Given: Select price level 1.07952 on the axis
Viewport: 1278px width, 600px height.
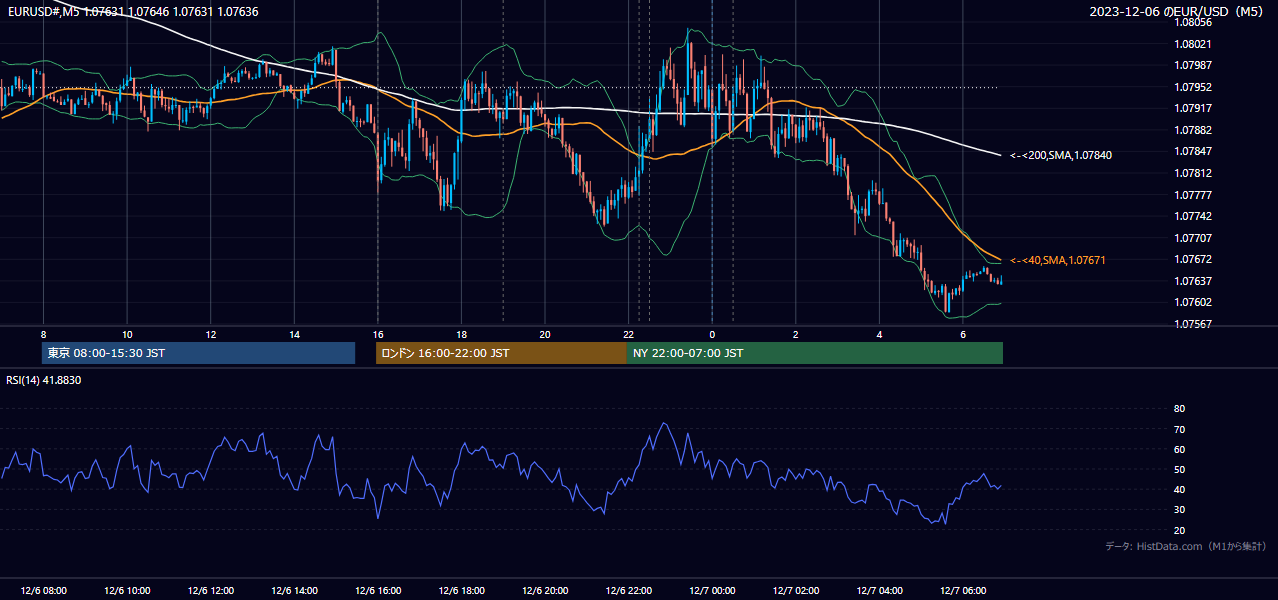Looking at the screenshot, I should (x=1194, y=87).
